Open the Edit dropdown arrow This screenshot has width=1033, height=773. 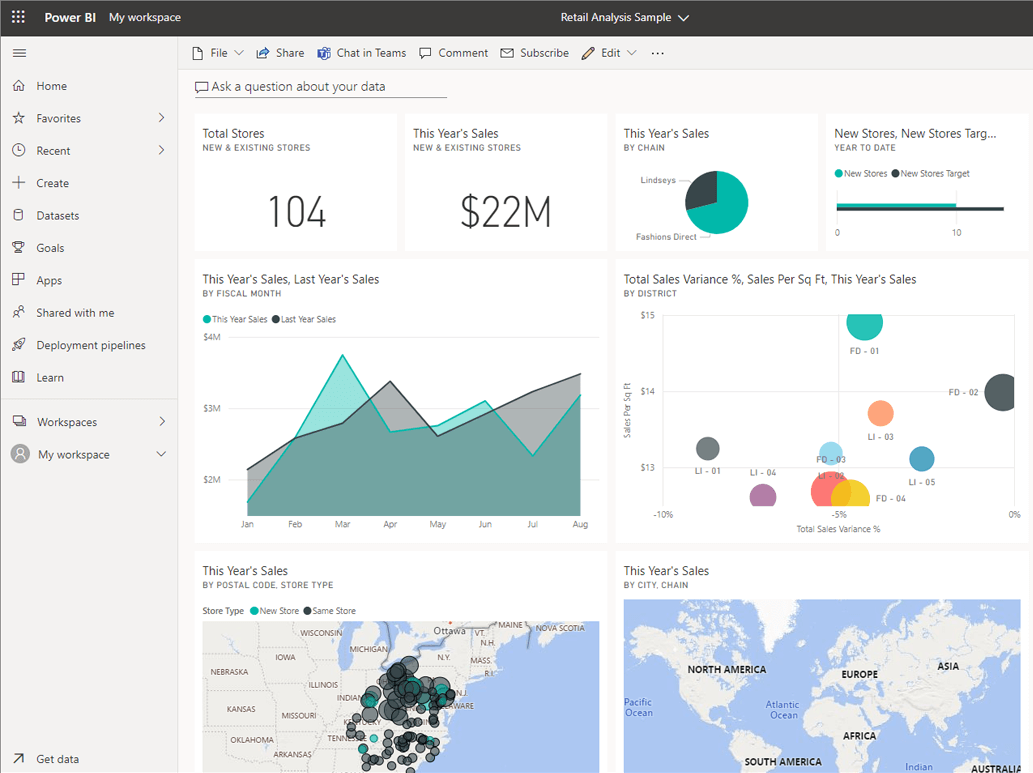point(632,53)
